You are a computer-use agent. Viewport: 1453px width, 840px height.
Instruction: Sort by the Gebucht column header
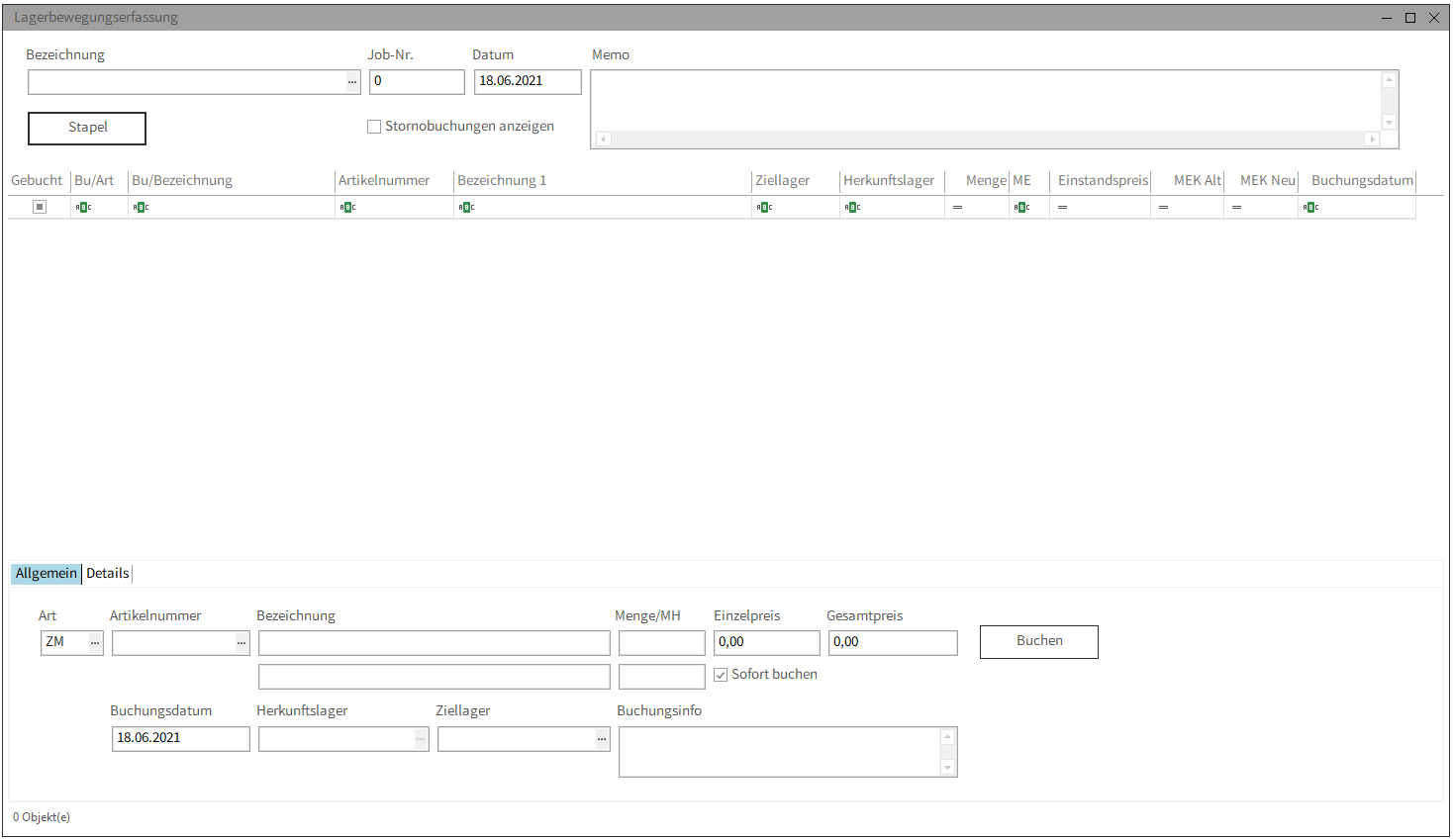[38, 181]
